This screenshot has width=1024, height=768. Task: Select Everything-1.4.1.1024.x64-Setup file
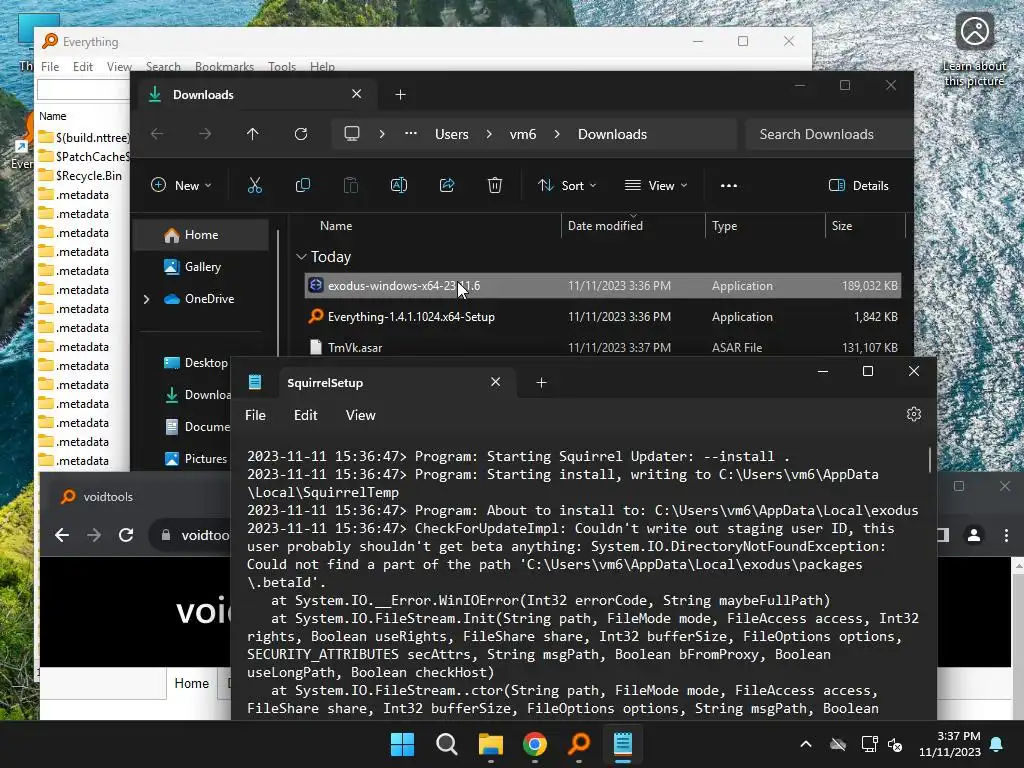pyautogui.click(x=603, y=317)
